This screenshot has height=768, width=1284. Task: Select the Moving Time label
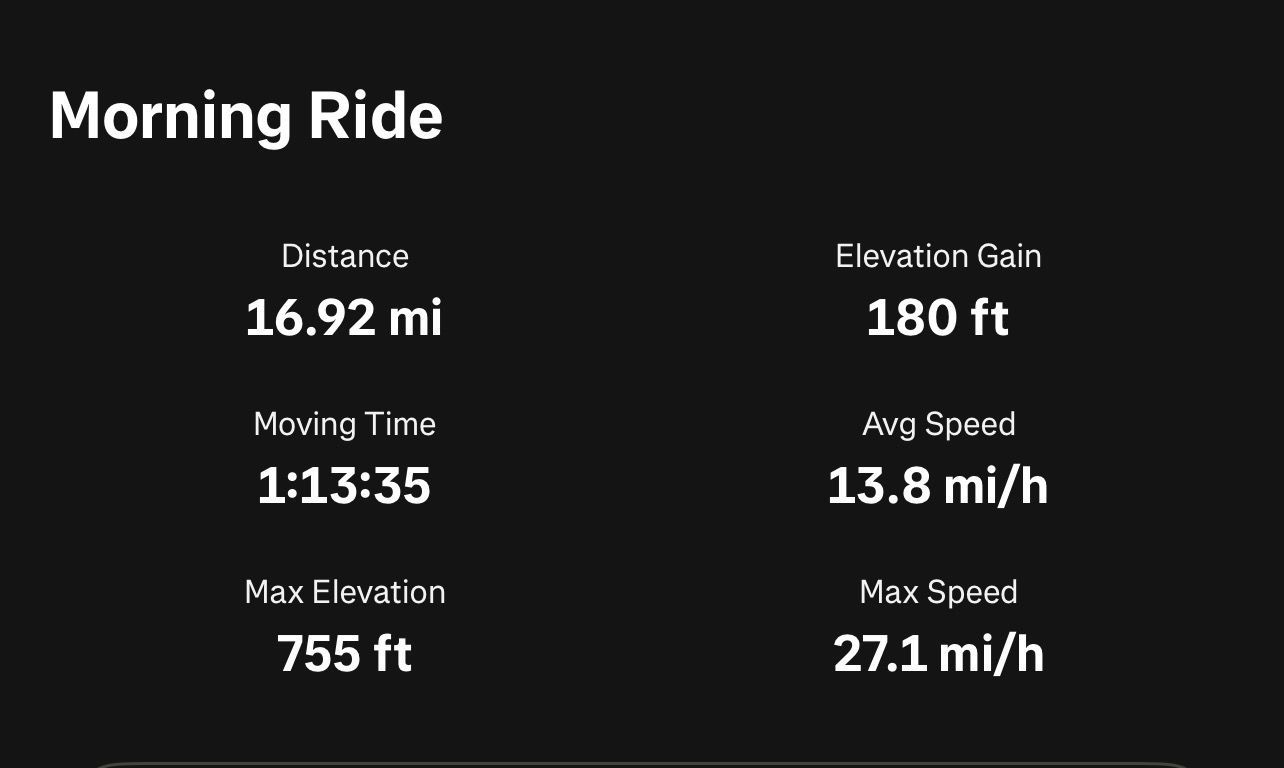[345, 424]
